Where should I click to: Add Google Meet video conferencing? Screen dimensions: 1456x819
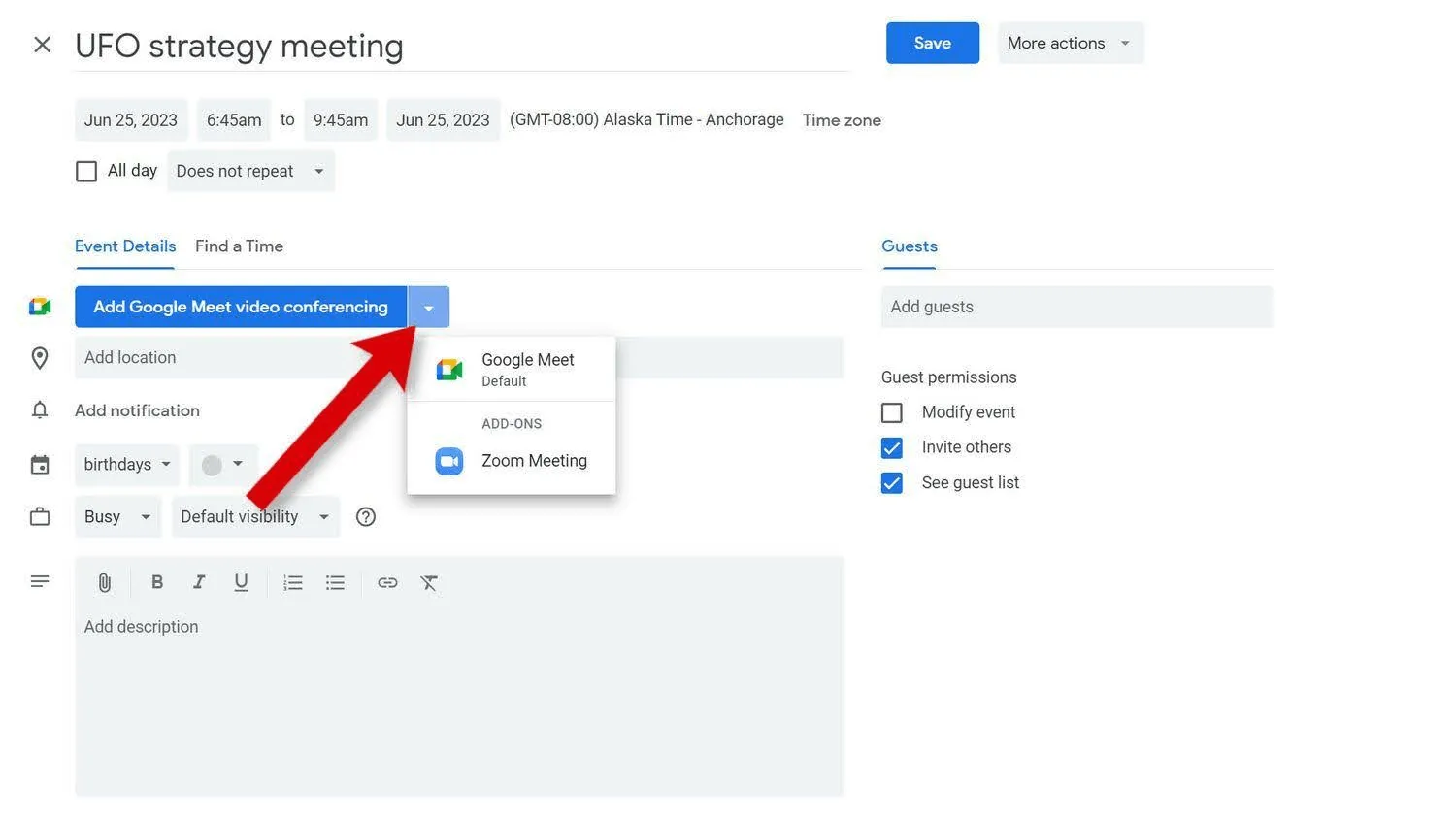coord(241,308)
